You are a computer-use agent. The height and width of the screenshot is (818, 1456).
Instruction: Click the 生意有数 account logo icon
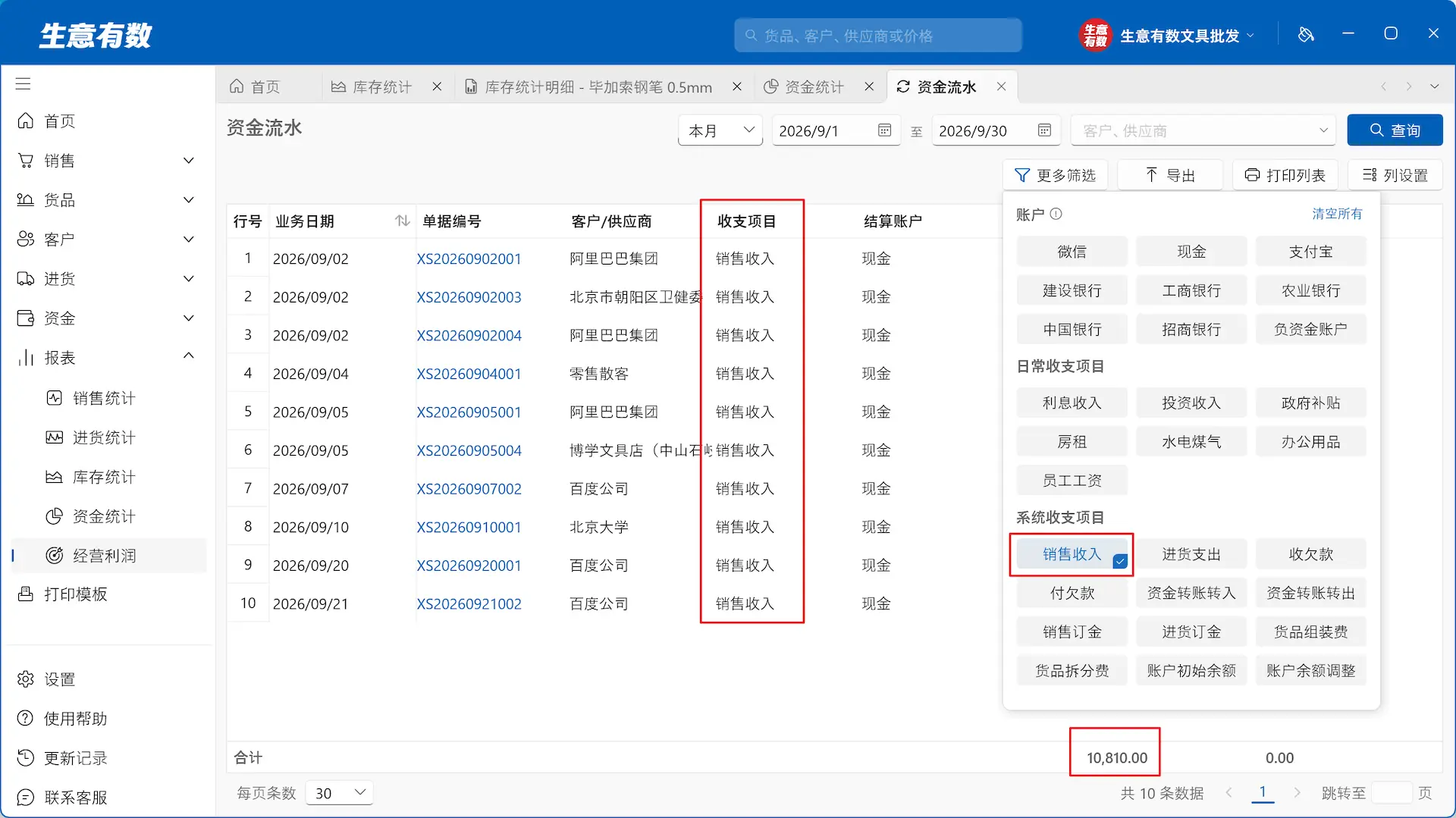[1094, 35]
